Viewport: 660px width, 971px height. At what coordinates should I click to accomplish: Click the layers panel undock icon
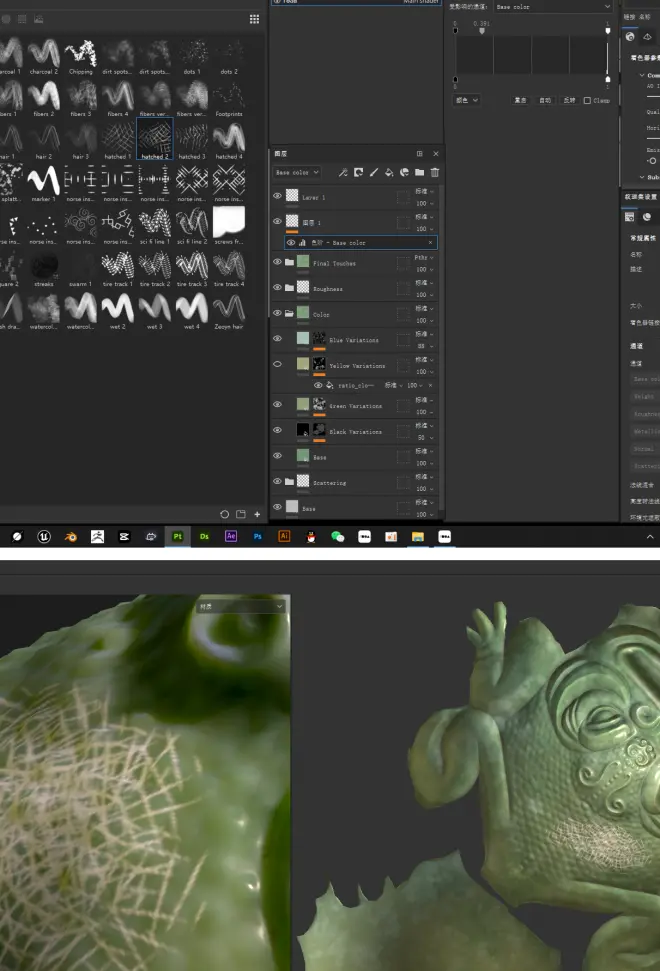pos(420,154)
